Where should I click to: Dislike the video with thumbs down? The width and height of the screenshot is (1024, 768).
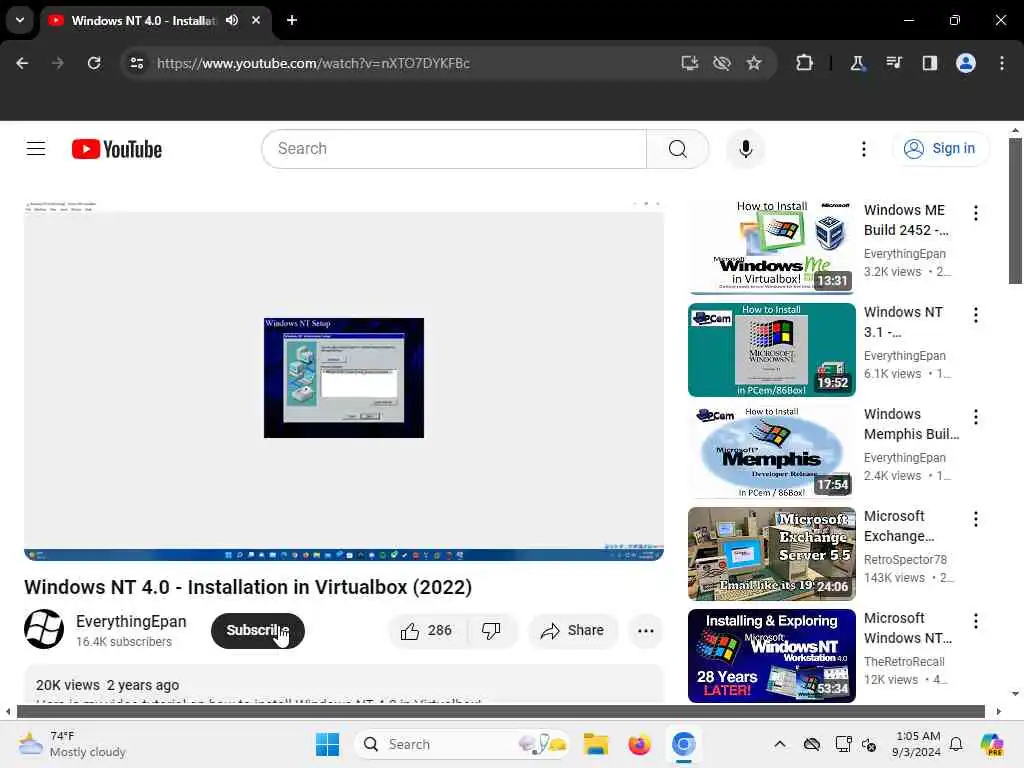[491, 631]
